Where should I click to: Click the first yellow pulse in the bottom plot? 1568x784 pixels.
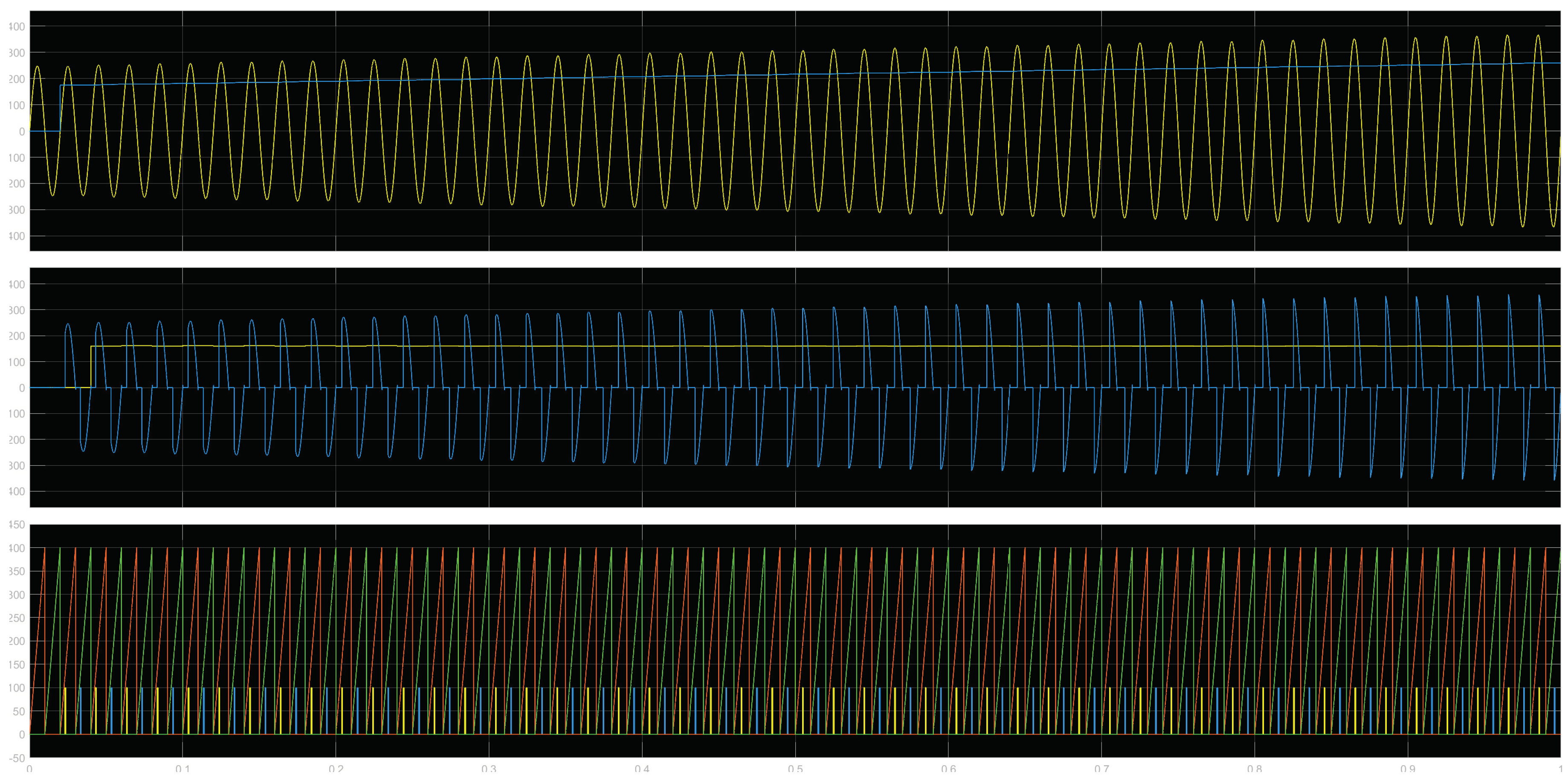coord(64,711)
